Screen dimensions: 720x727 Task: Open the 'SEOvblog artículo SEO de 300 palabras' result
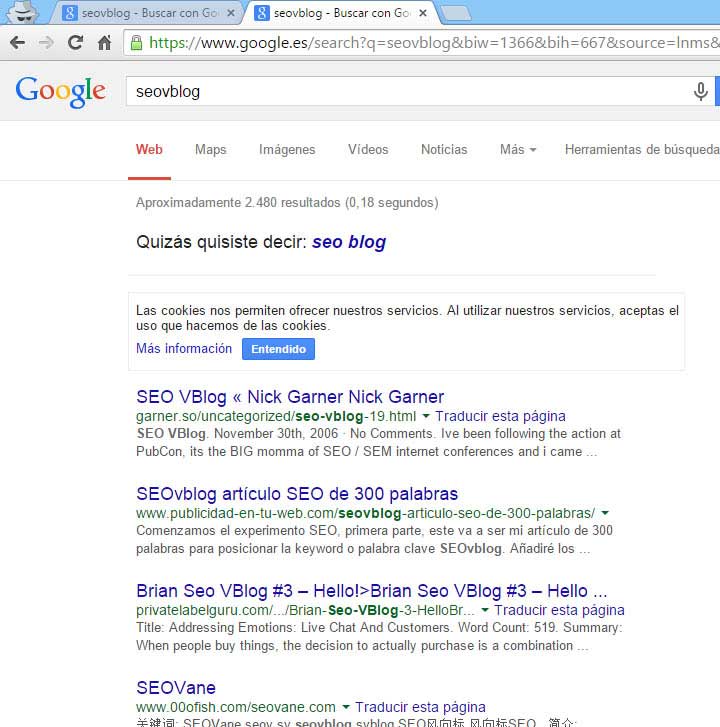(x=297, y=494)
